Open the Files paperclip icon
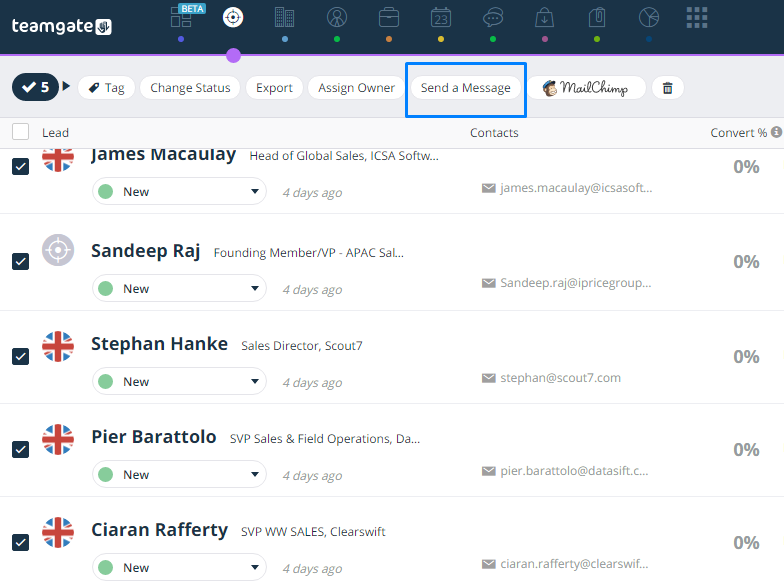Screen dimensions: 784x587 pyautogui.click(x=597, y=18)
